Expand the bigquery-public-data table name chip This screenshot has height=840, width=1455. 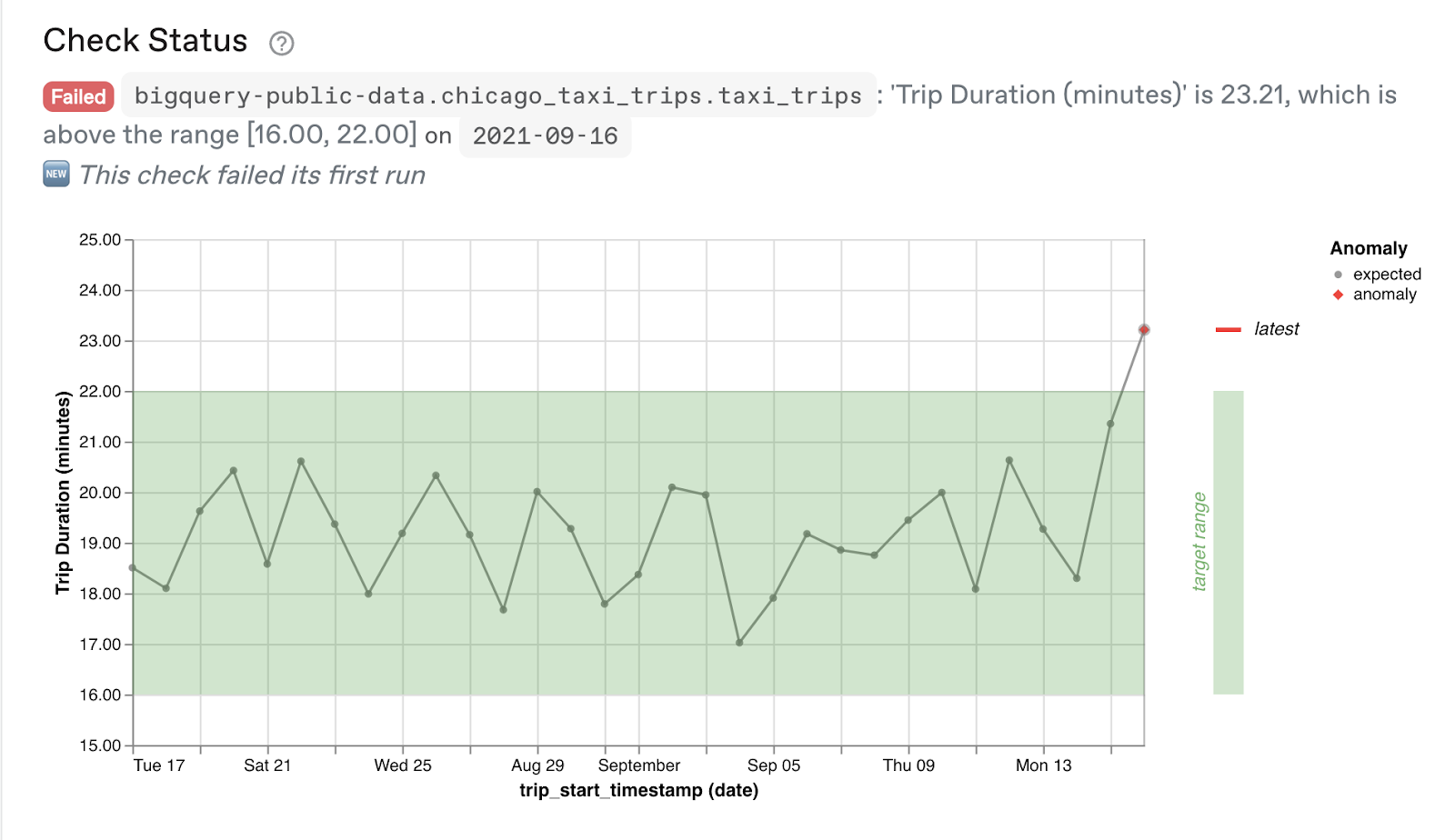[497, 95]
